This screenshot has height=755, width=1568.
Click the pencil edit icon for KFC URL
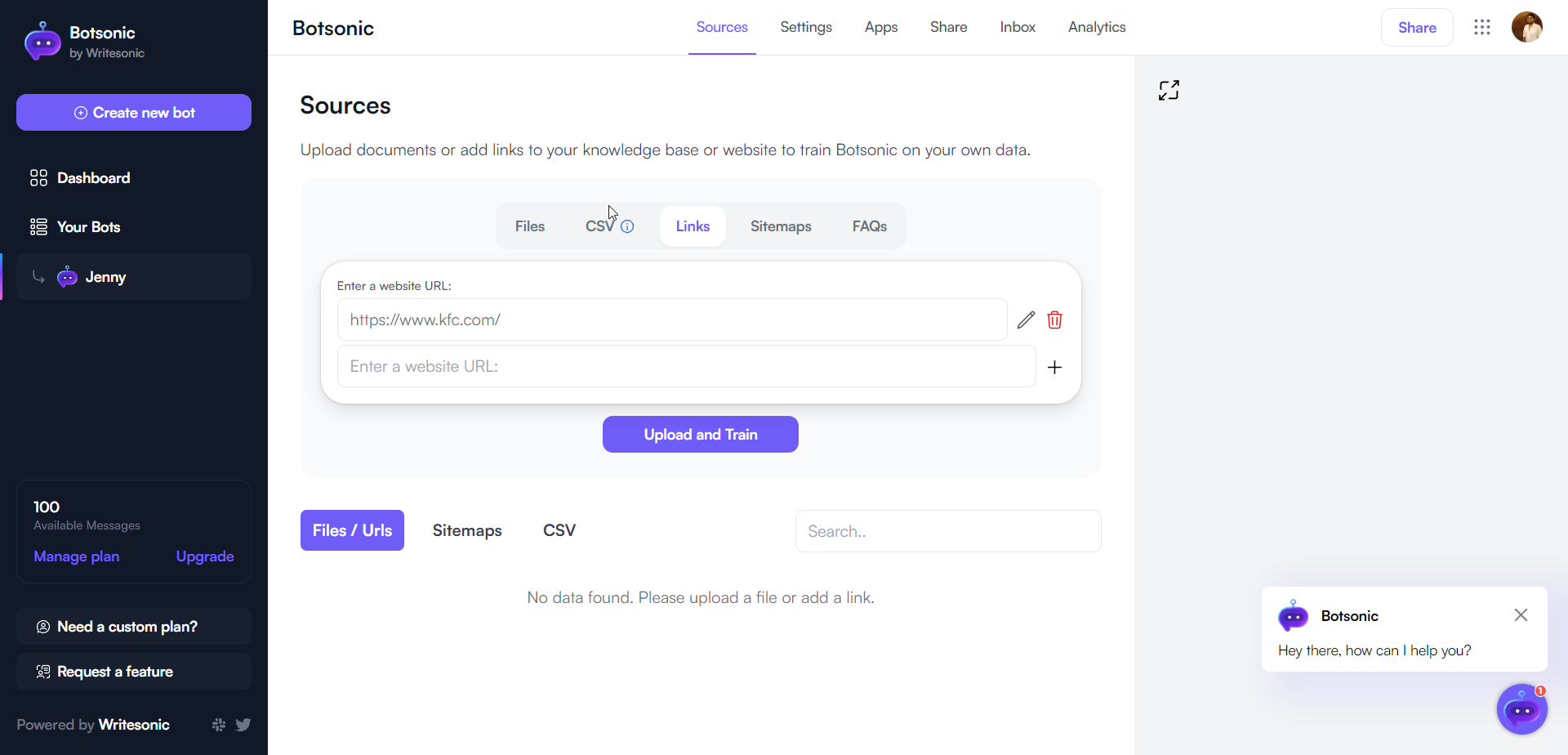[x=1026, y=319]
